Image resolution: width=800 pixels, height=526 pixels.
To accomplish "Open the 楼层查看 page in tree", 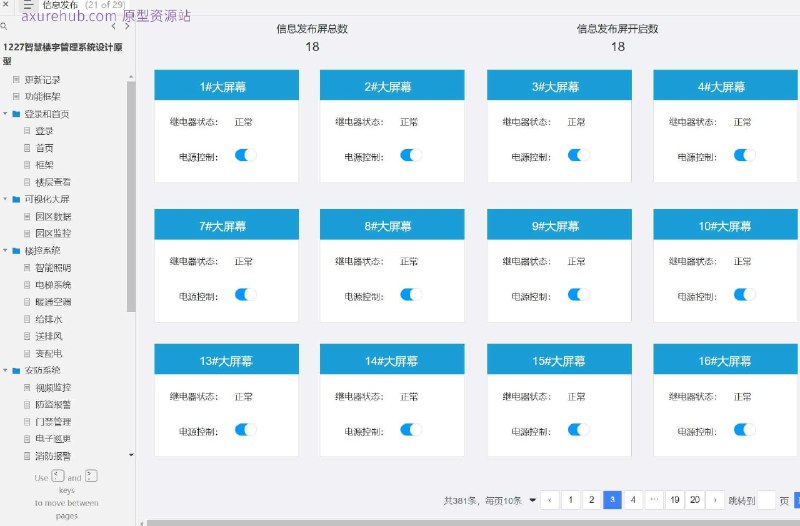I will pyautogui.click(x=53, y=182).
